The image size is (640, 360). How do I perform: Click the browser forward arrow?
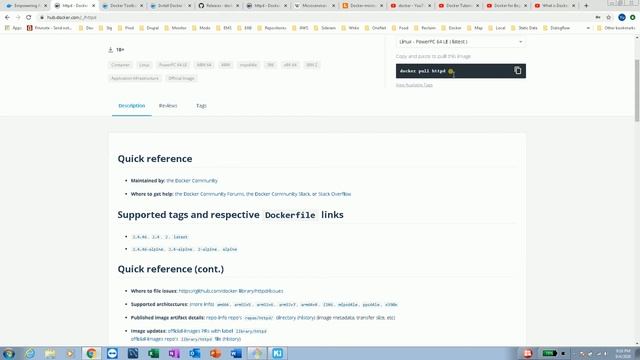pyautogui.click(x=18, y=18)
